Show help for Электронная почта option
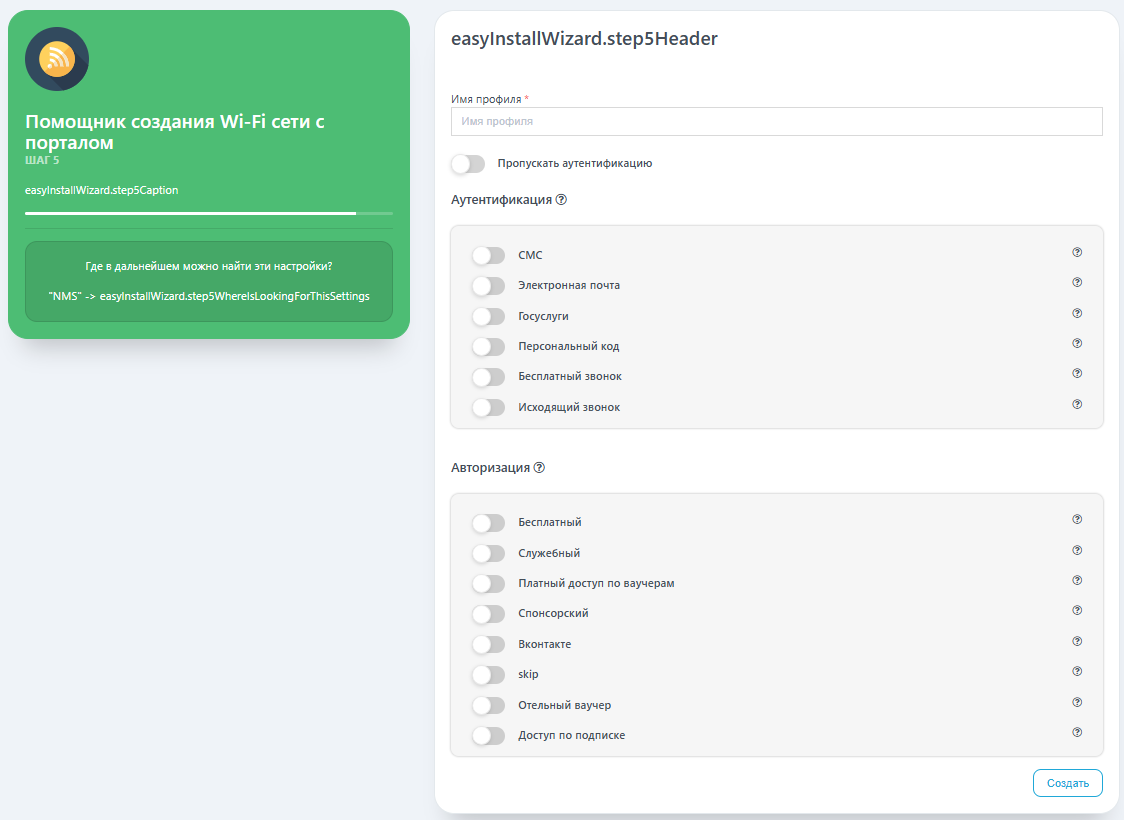This screenshot has width=1124, height=820. click(1077, 282)
